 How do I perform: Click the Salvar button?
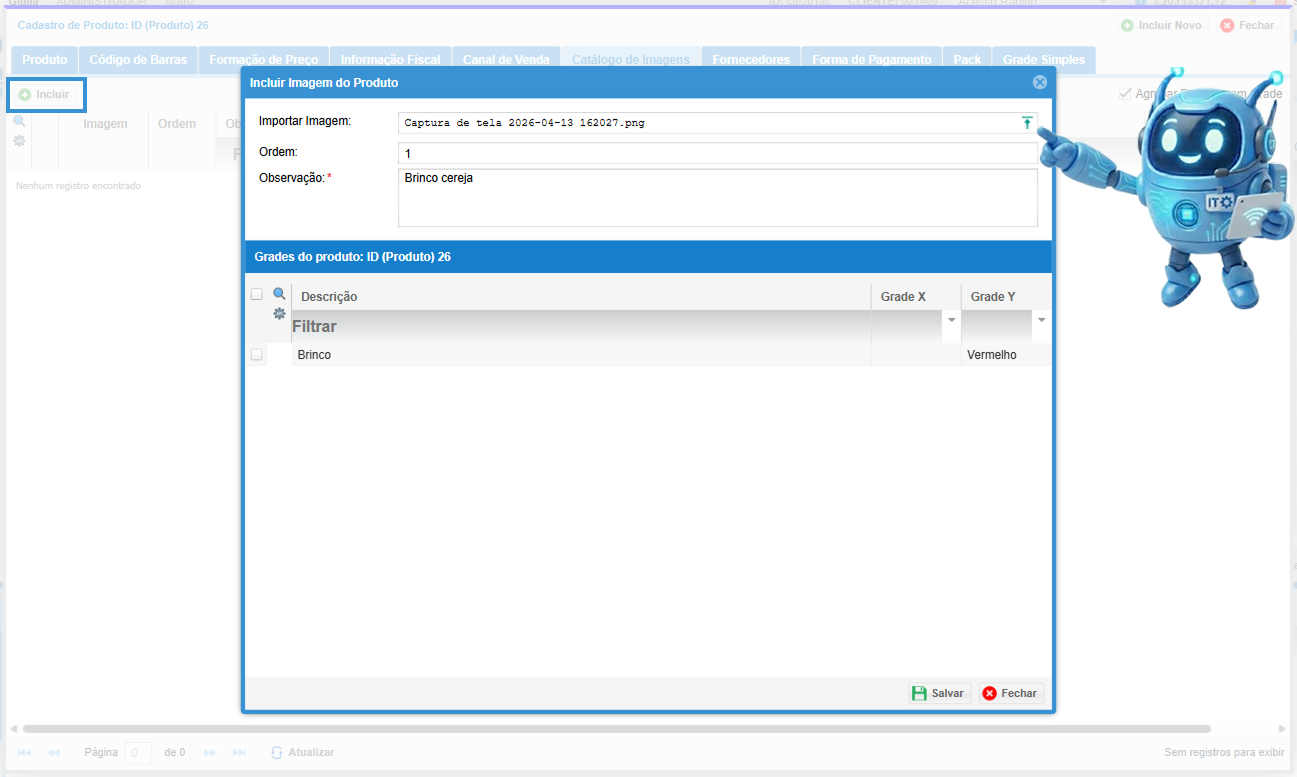point(939,693)
